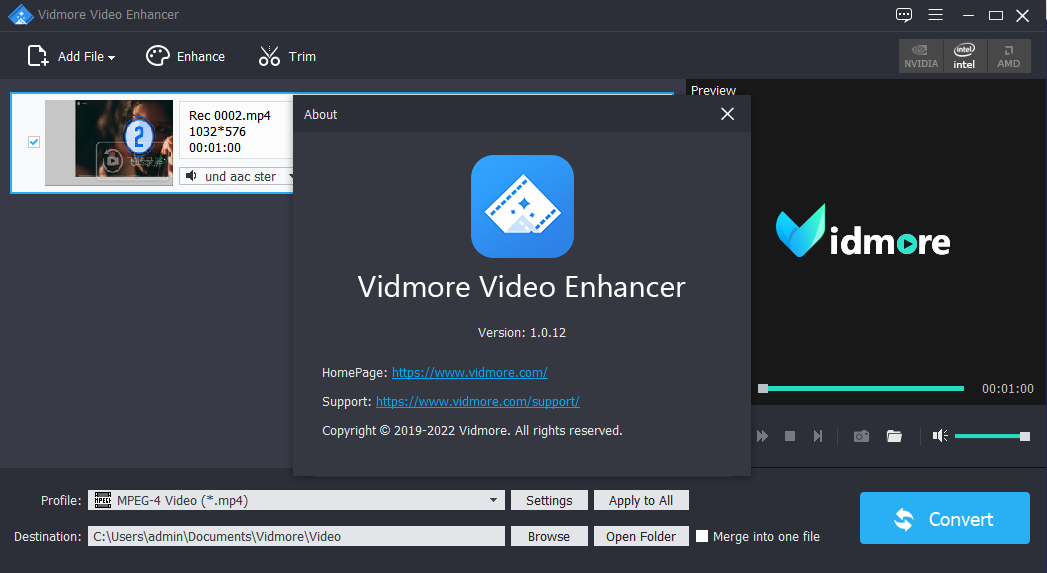Close the About dialog
Screen dimensions: 1047x573
pos(727,114)
